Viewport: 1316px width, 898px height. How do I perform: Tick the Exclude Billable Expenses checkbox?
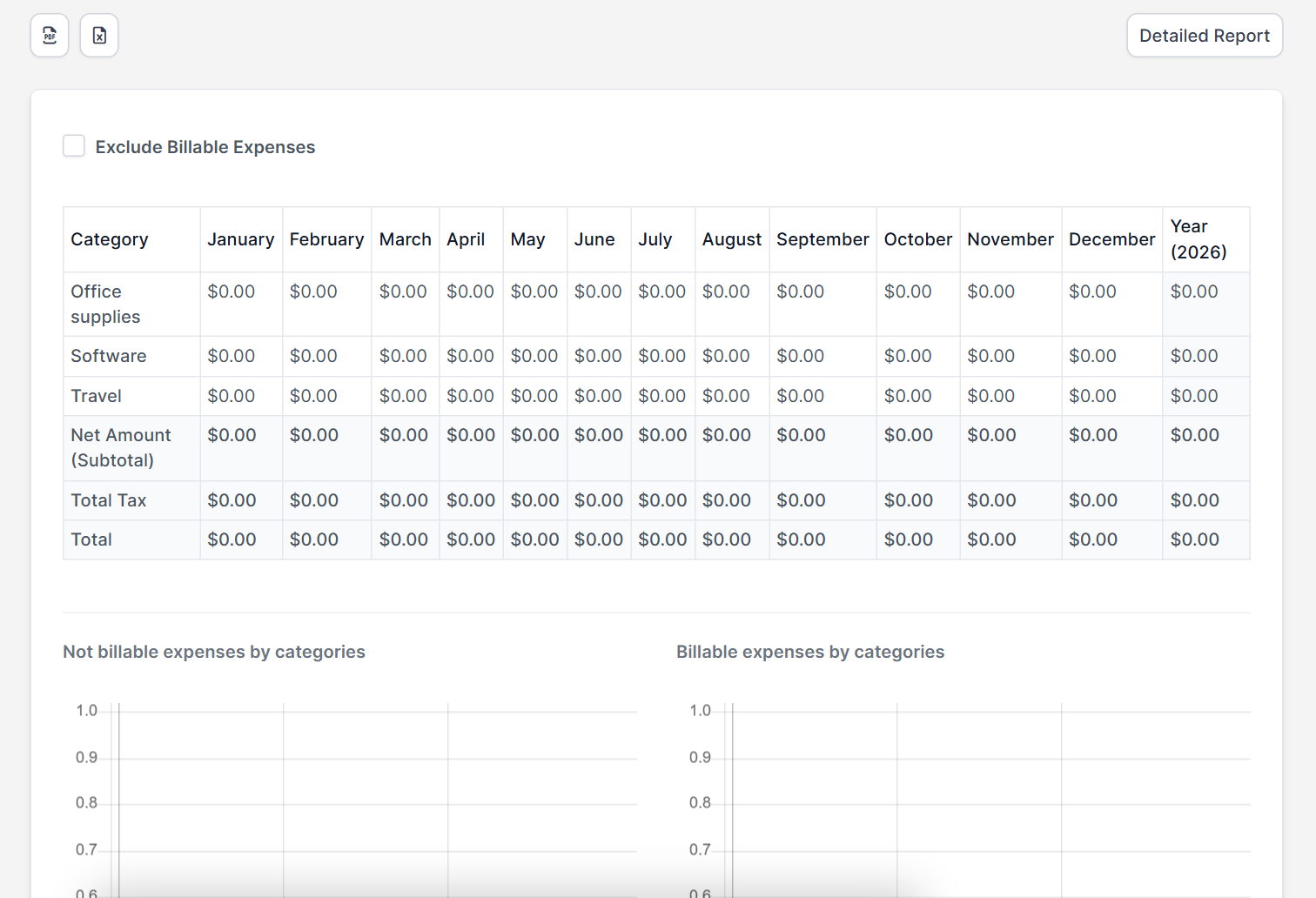click(x=74, y=146)
